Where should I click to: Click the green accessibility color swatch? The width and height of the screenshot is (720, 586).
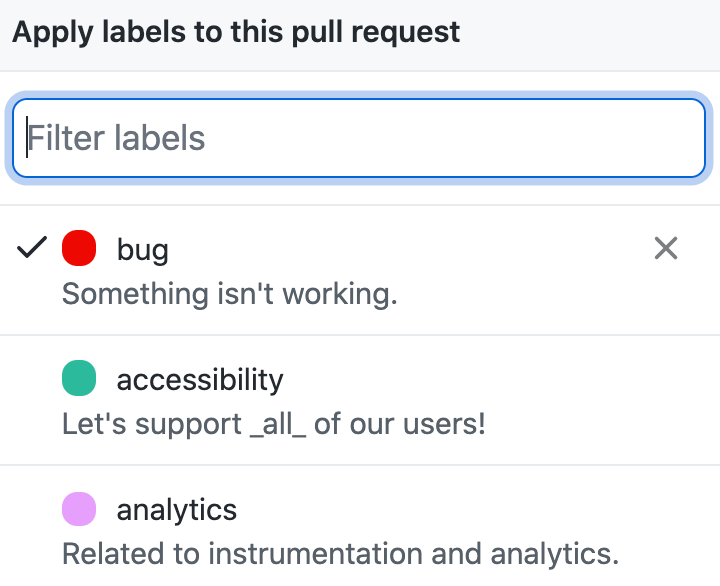point(79,379)
